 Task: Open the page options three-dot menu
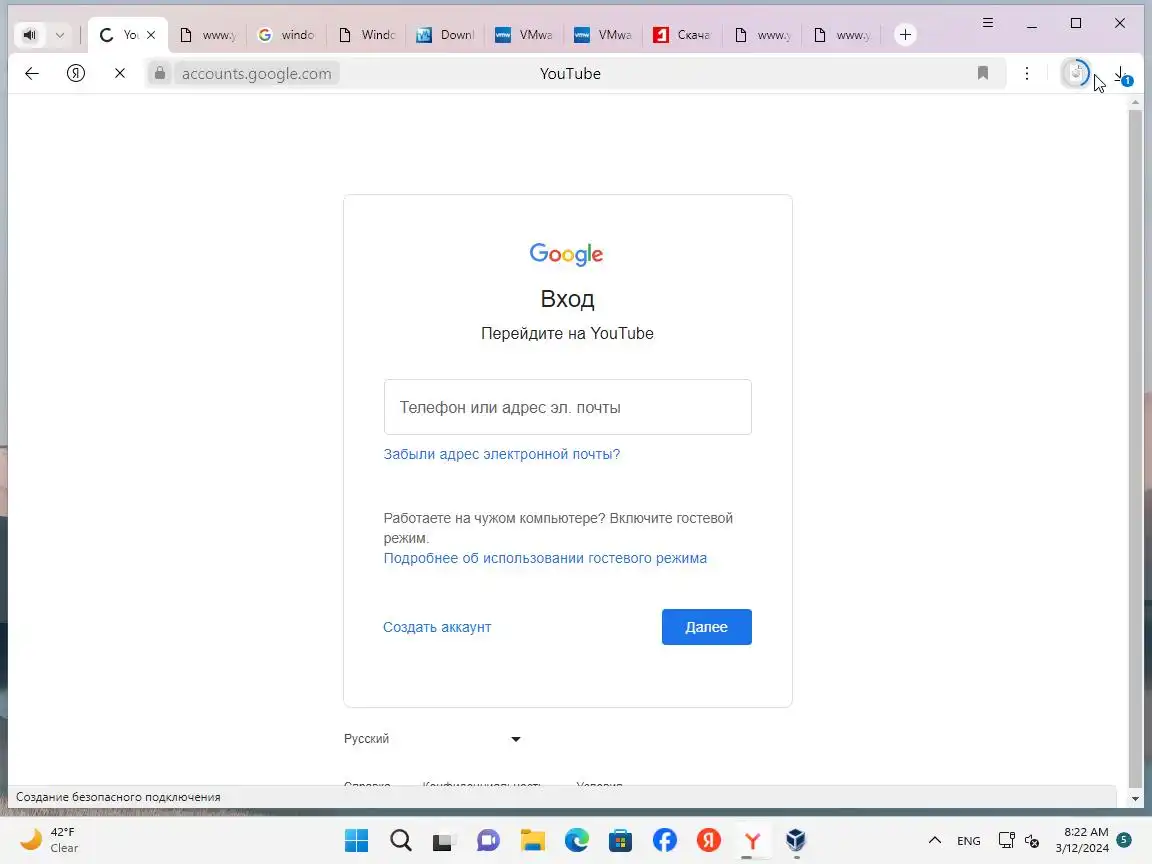[x=1027, y=73]
